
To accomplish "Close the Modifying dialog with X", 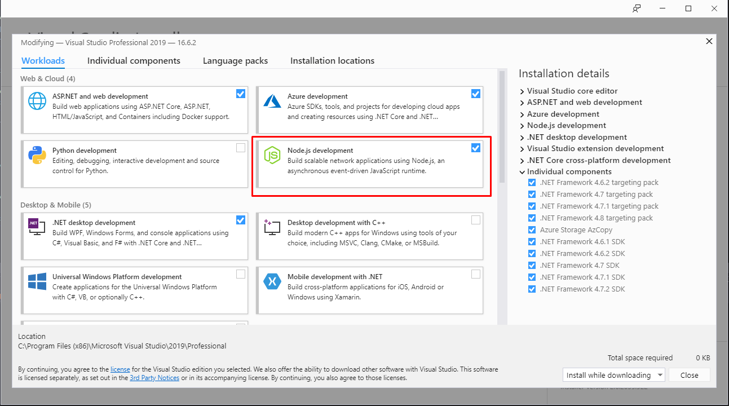I will 709,41.
